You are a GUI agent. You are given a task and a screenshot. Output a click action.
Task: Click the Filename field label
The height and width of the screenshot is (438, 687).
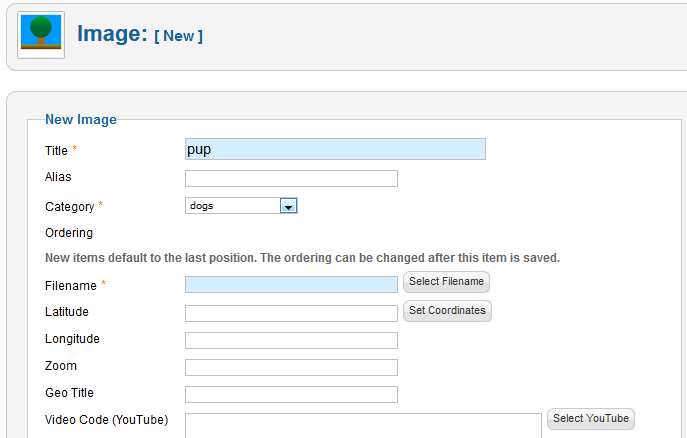click(x=70, y=285)
